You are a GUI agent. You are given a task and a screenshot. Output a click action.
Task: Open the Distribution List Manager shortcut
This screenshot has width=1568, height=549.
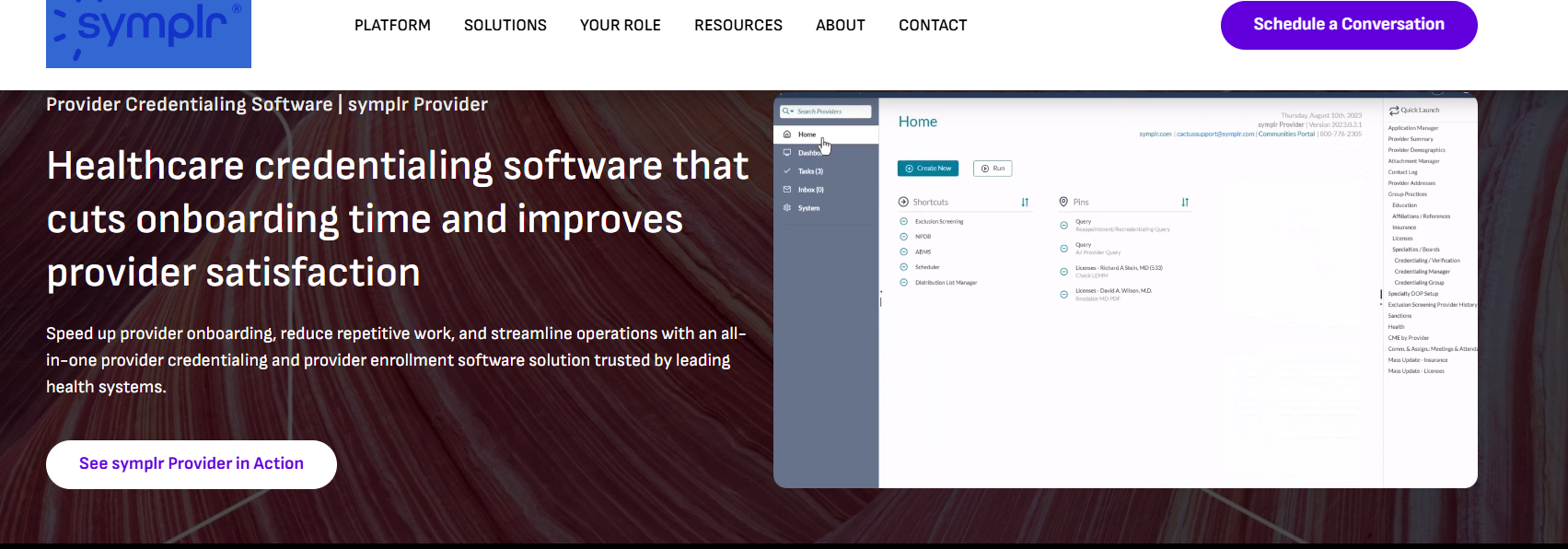click(x=947, y=283)
